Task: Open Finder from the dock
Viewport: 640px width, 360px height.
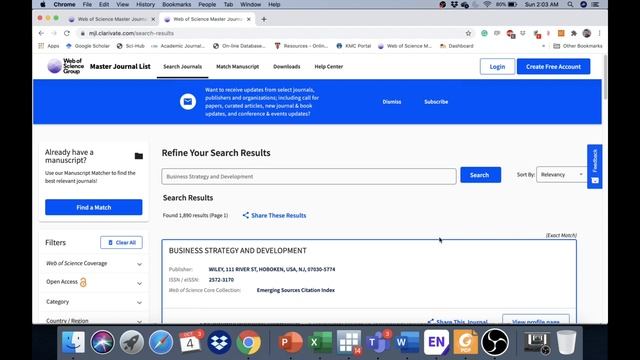Action: (73, 342)
